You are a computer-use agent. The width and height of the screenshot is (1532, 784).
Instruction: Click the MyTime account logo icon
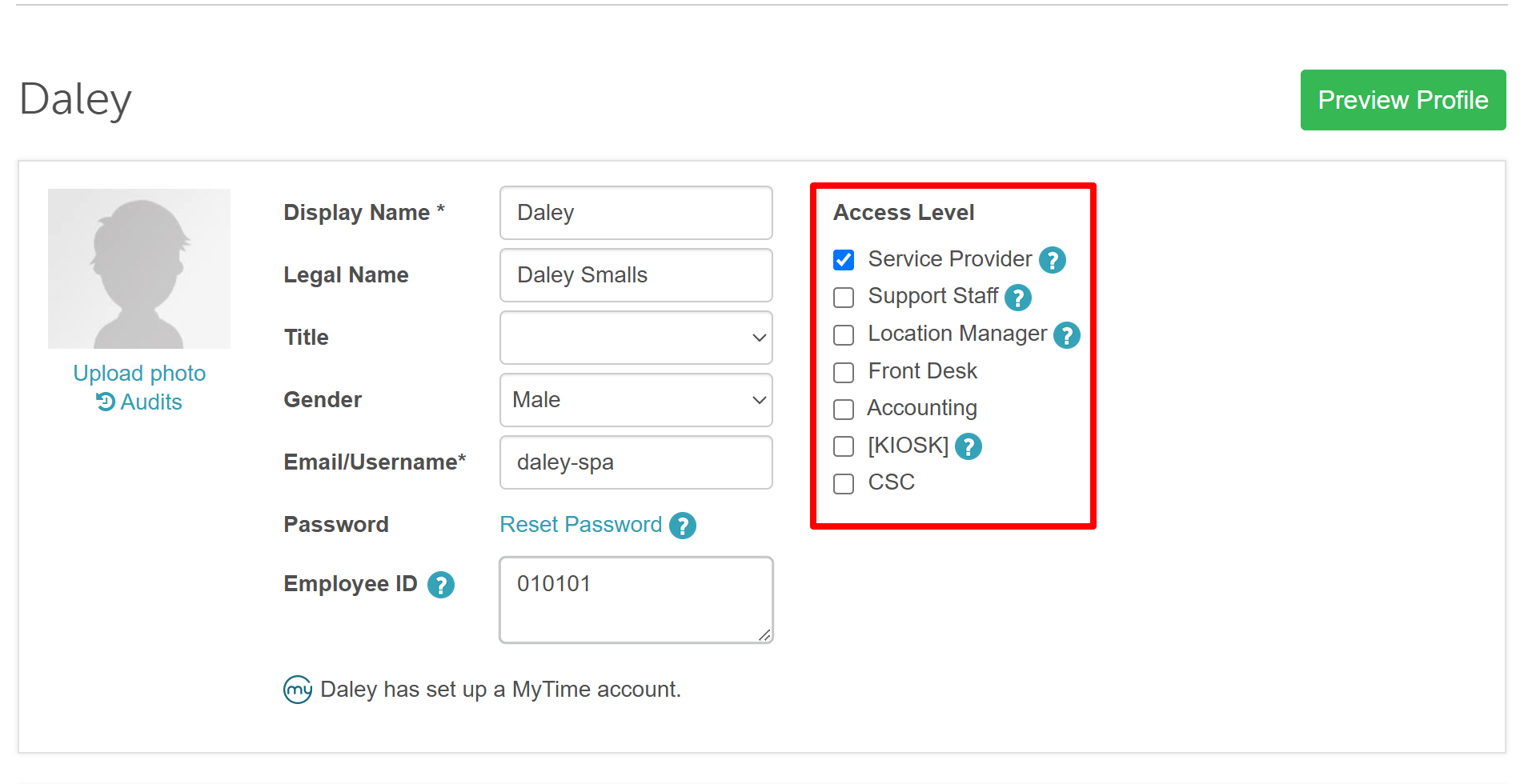click(x=298, y=690)
